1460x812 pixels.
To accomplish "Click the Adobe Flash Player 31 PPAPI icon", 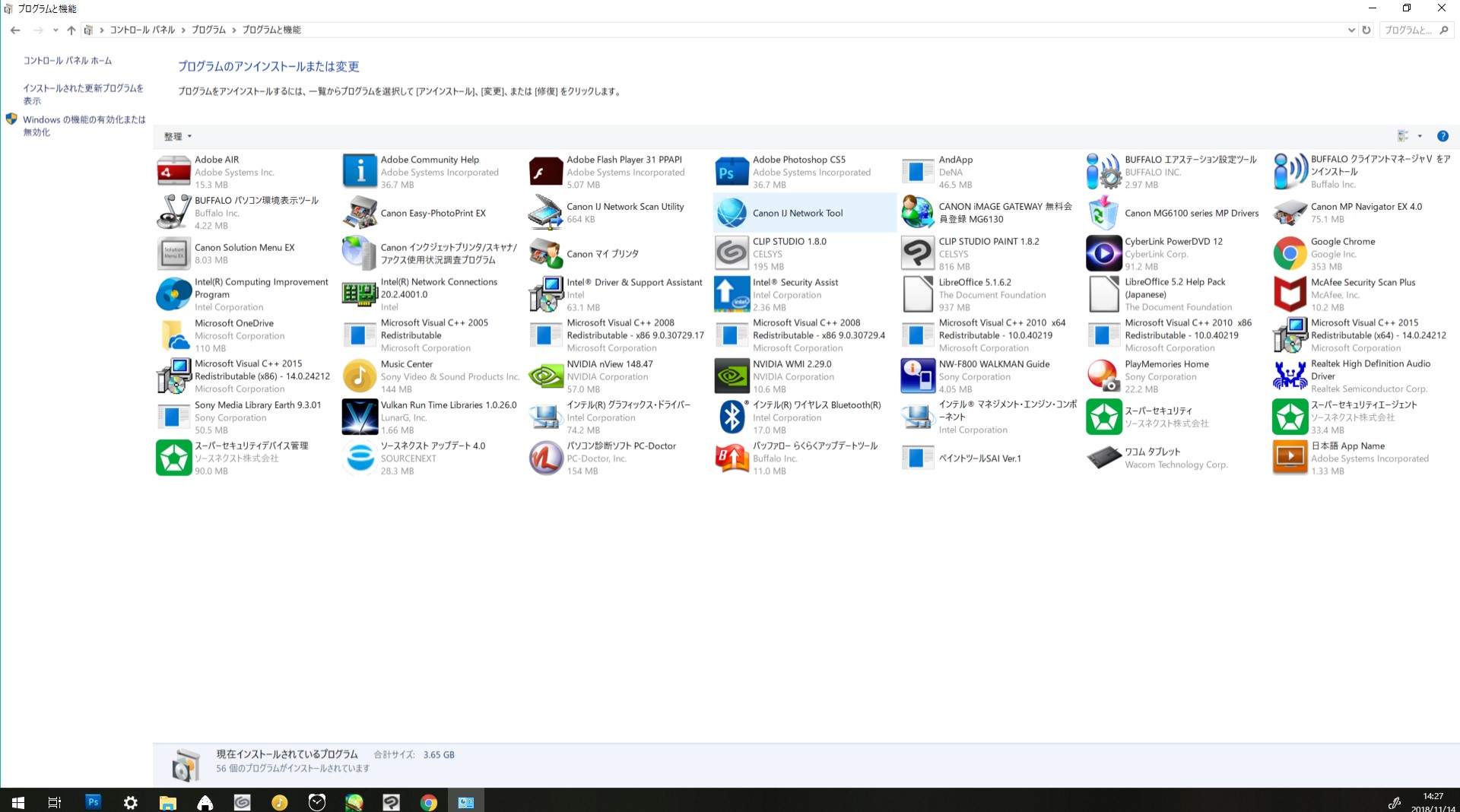I will tap(545, 172).
